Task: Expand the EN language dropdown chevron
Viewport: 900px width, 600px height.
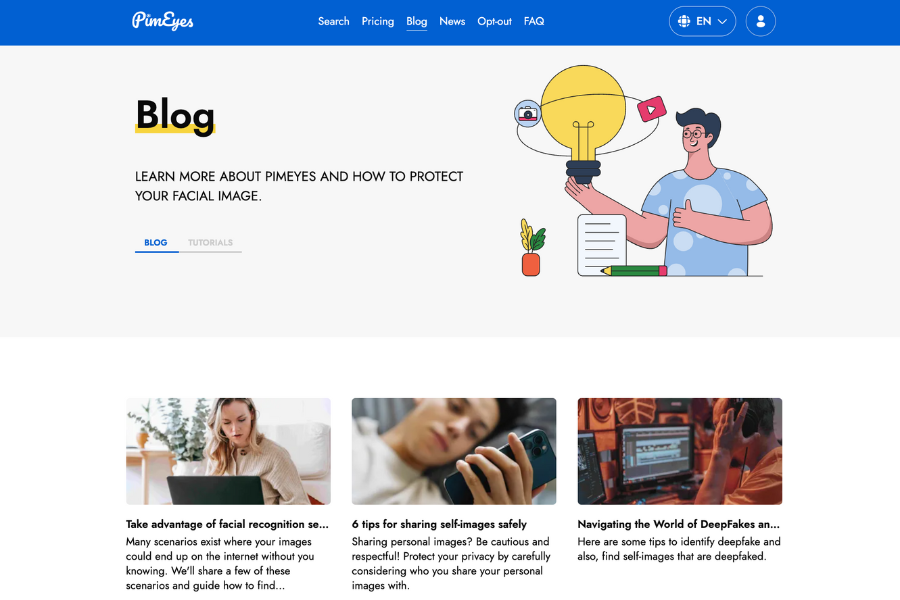Action: pyautogui.click(x=723, y=21)
